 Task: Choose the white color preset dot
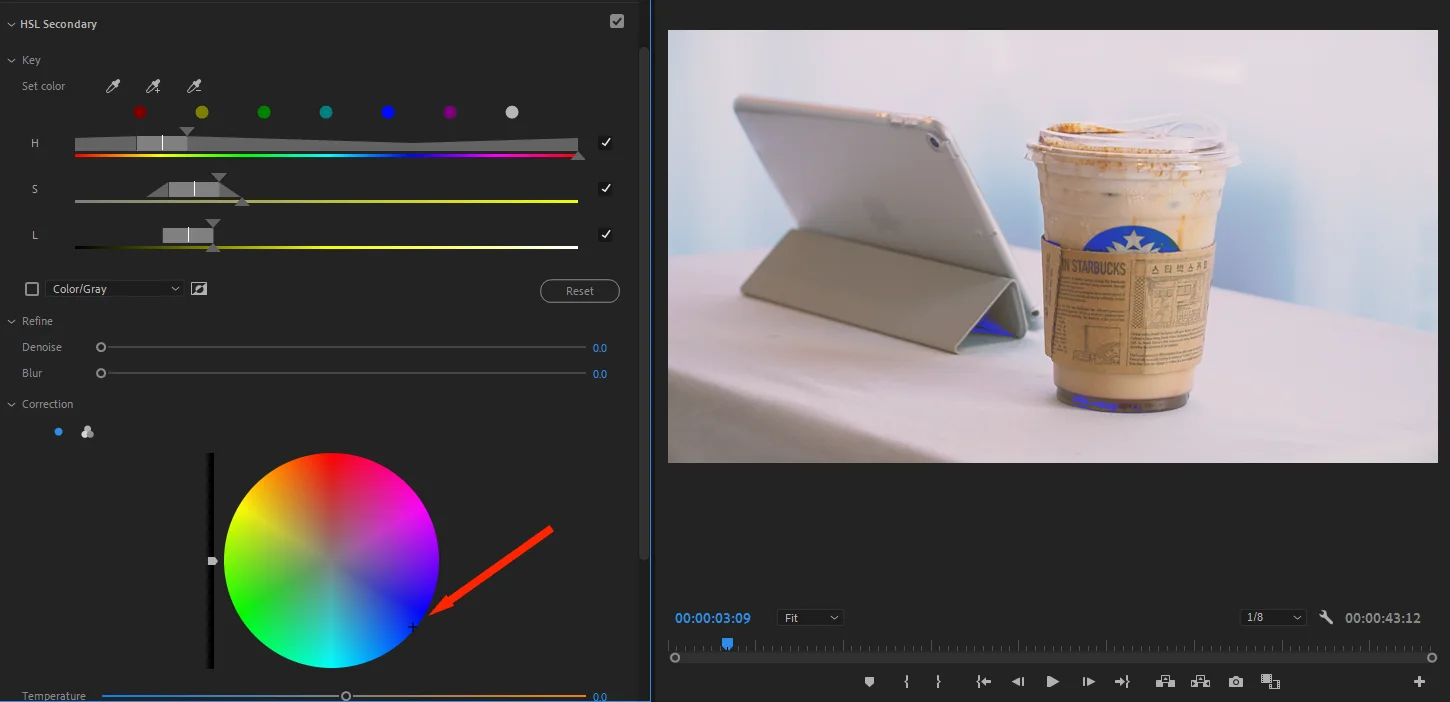(x=512, y=113)
